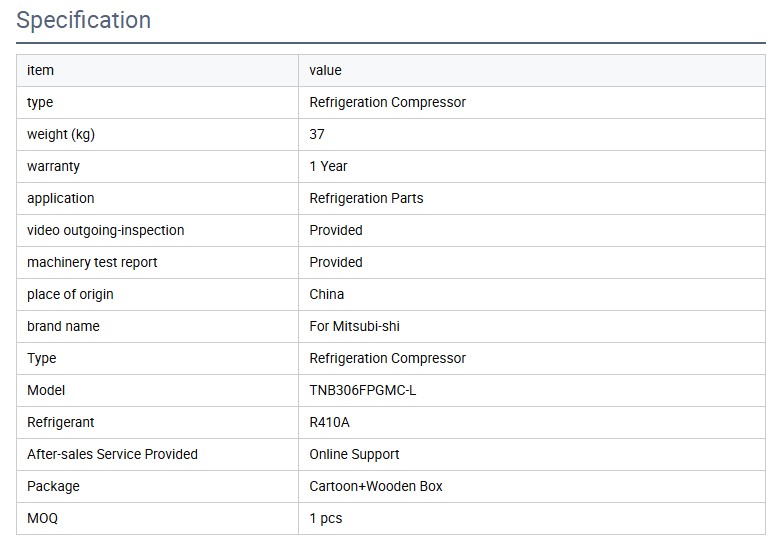This screenshot has width=780, height=550.
Task: Select the model number TNB306FPGMC-L
Action: pos(363,390)
